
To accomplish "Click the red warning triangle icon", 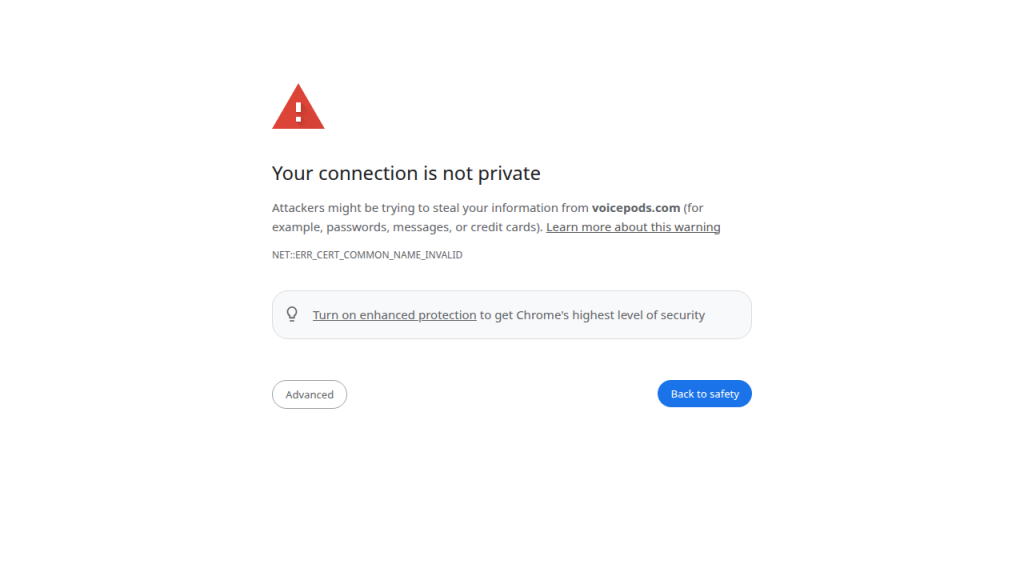I will click(x=298, y=107).
